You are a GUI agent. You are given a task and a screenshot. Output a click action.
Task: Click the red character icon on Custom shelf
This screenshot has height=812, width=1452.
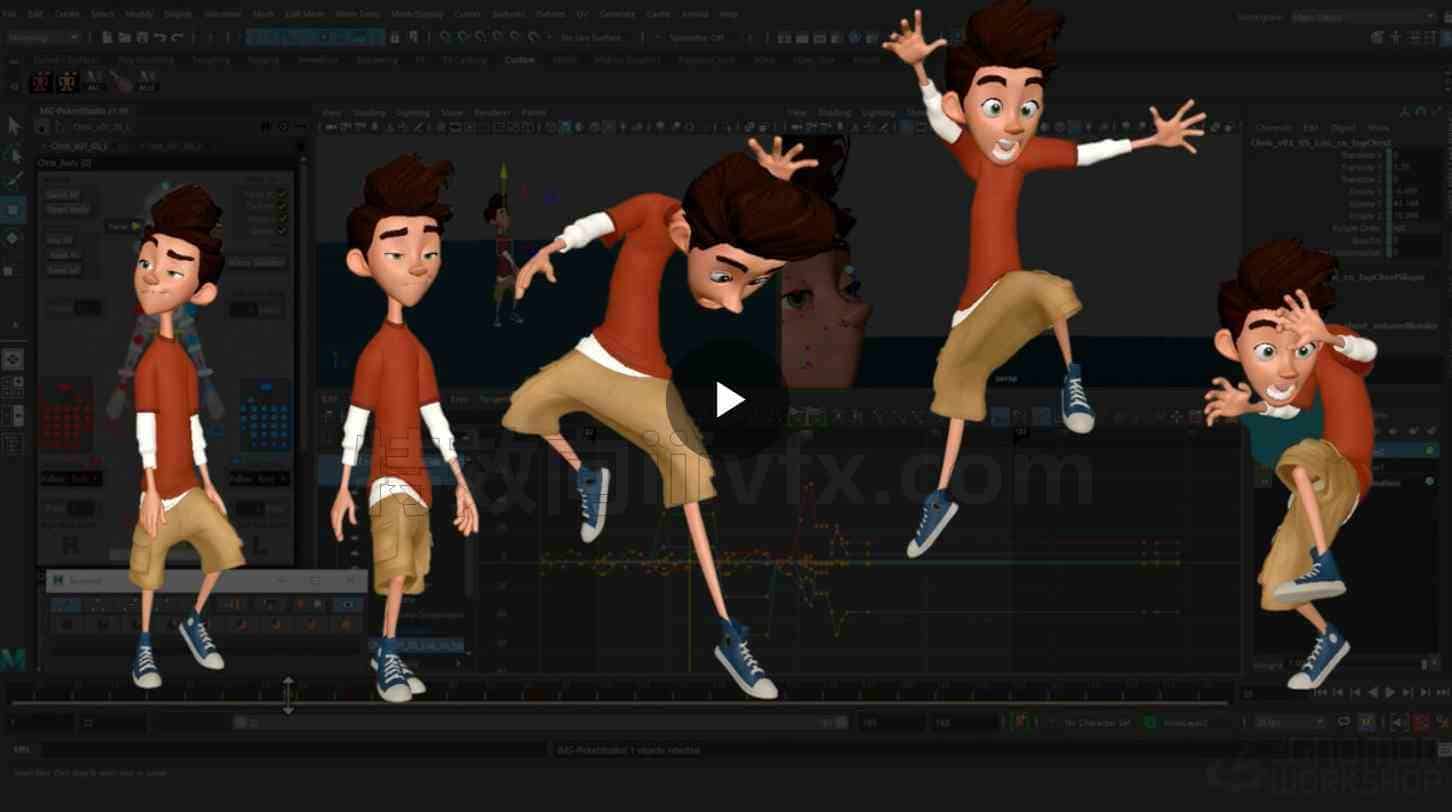coord(41,81)
